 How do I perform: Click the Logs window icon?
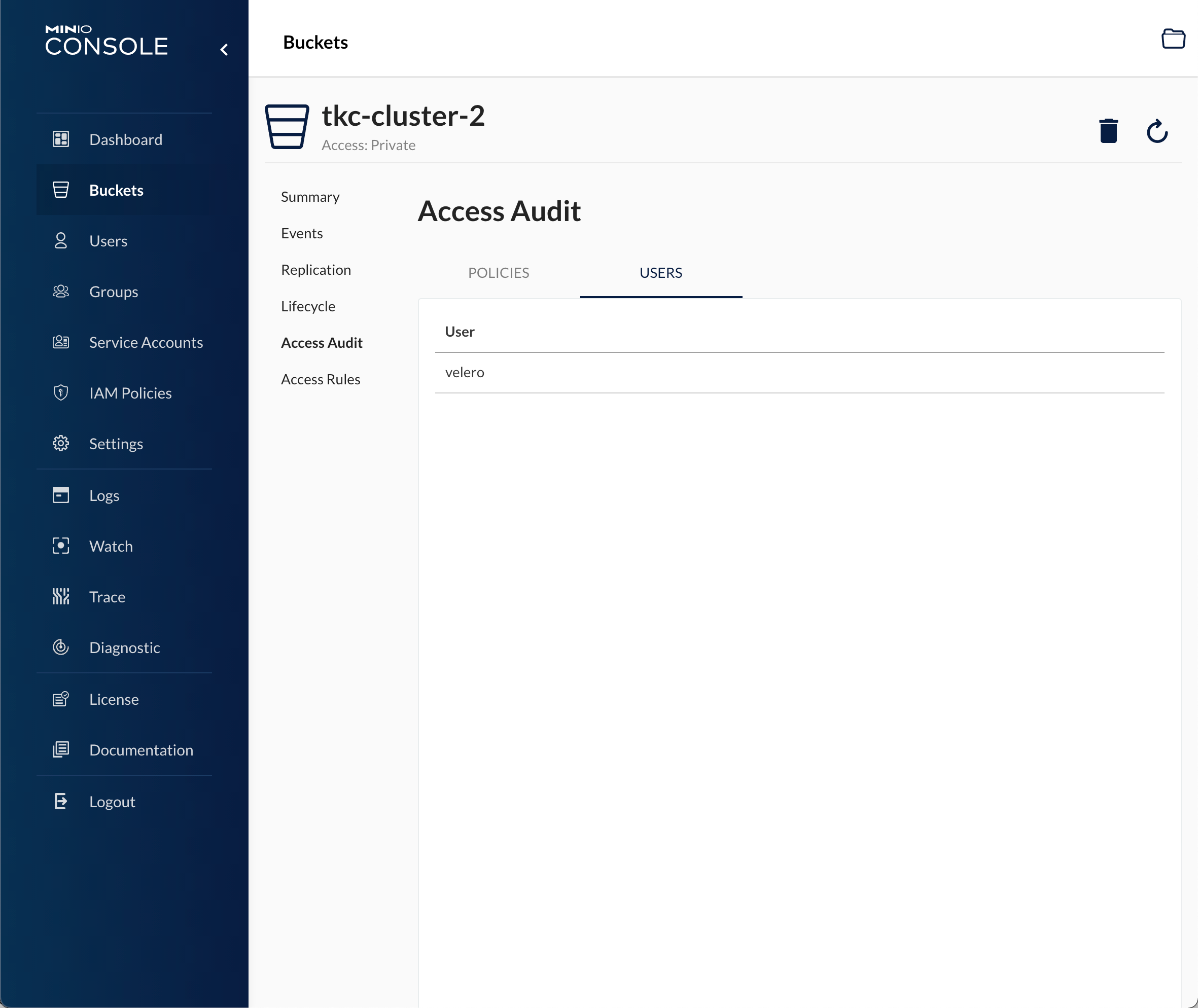pos(60,495)
